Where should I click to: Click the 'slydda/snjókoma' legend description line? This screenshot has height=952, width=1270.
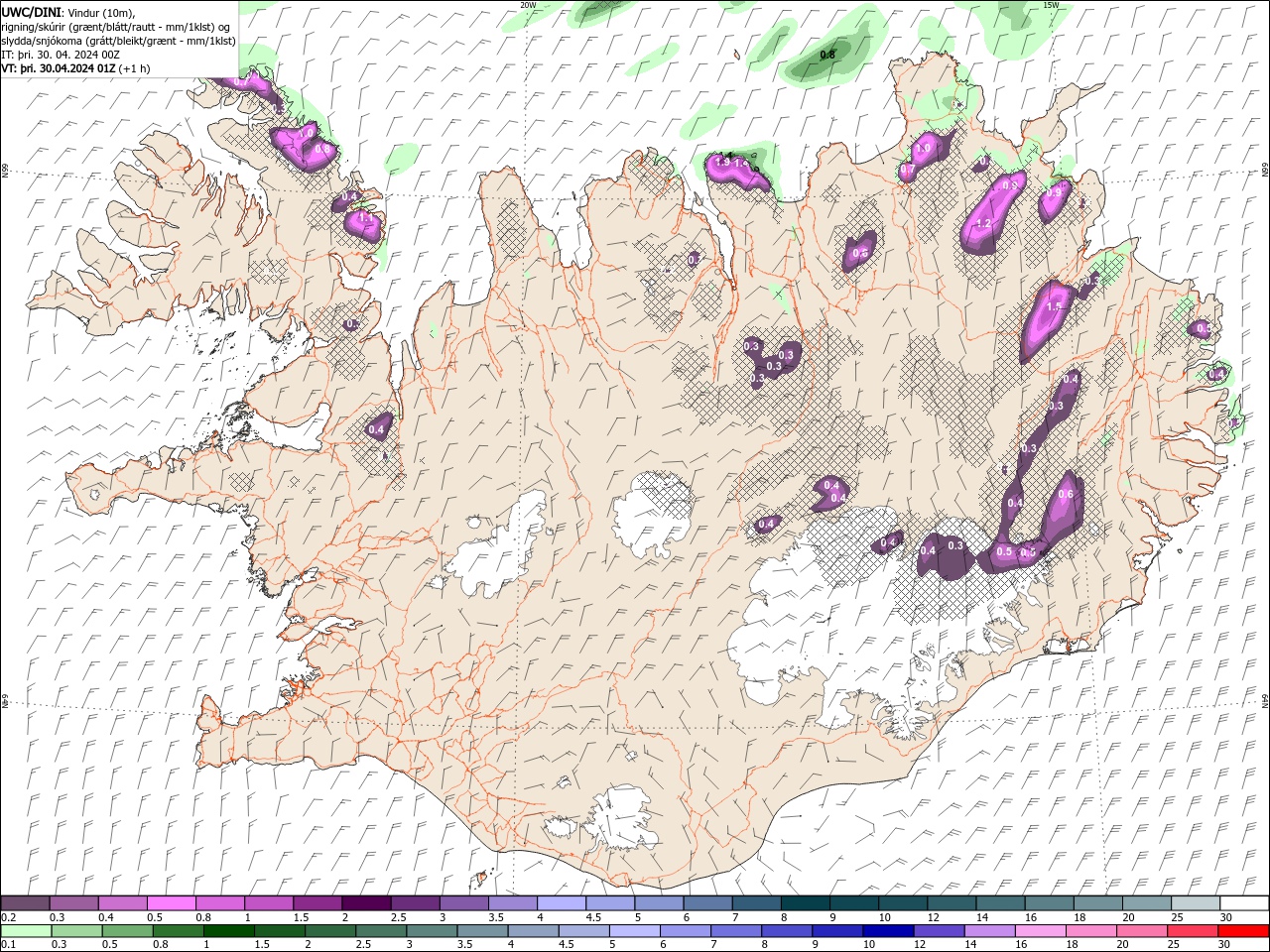(x=118, y=41)
